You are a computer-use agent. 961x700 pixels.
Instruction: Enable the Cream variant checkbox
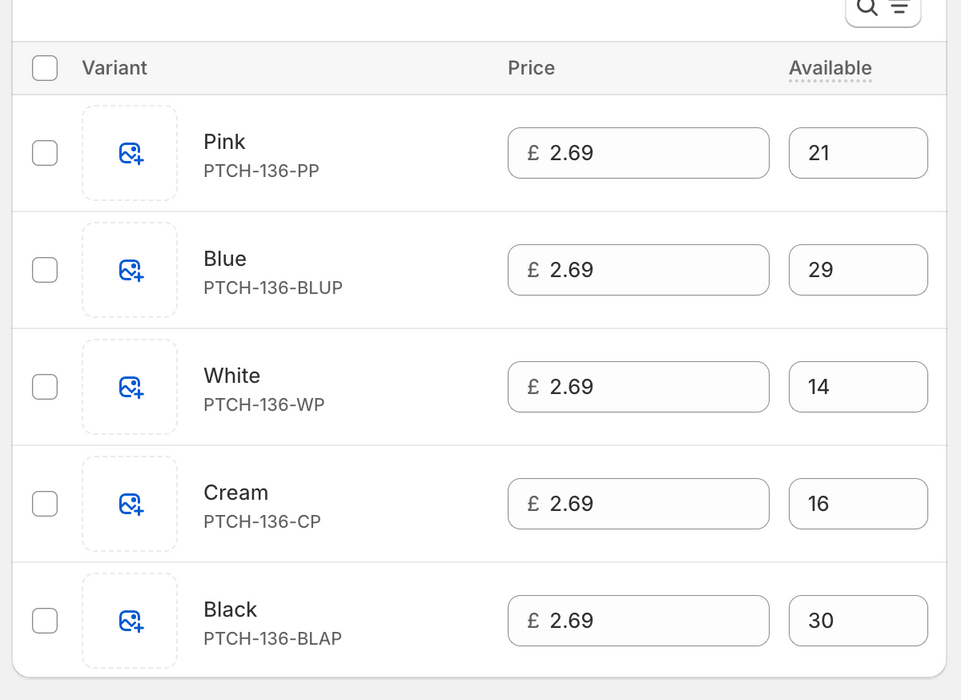point(45,504)
